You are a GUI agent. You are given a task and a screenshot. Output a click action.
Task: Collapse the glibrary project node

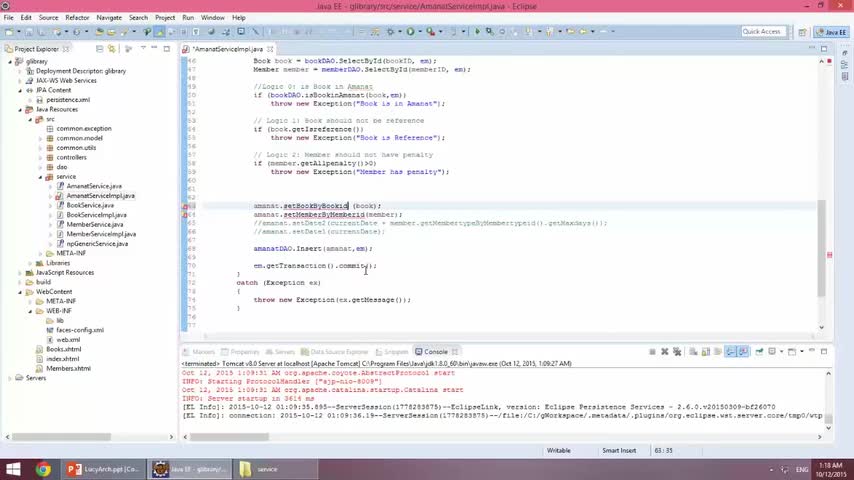coord(10,62)
